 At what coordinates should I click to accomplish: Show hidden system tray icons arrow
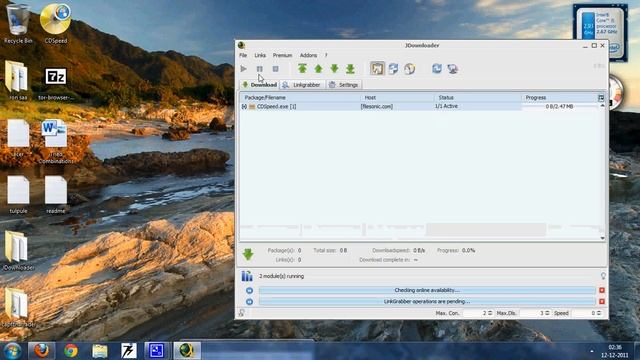(x=591, y=351)
